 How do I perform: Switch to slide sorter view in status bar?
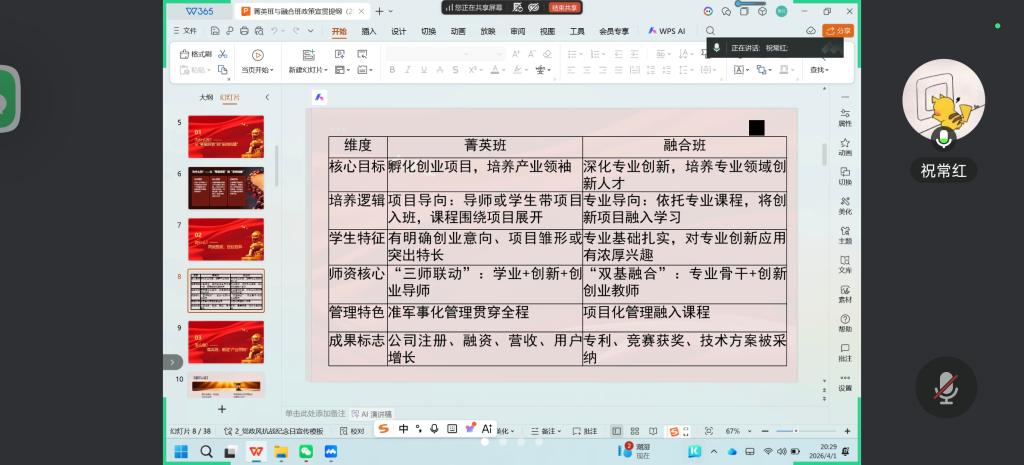click(x=635, y=431)
